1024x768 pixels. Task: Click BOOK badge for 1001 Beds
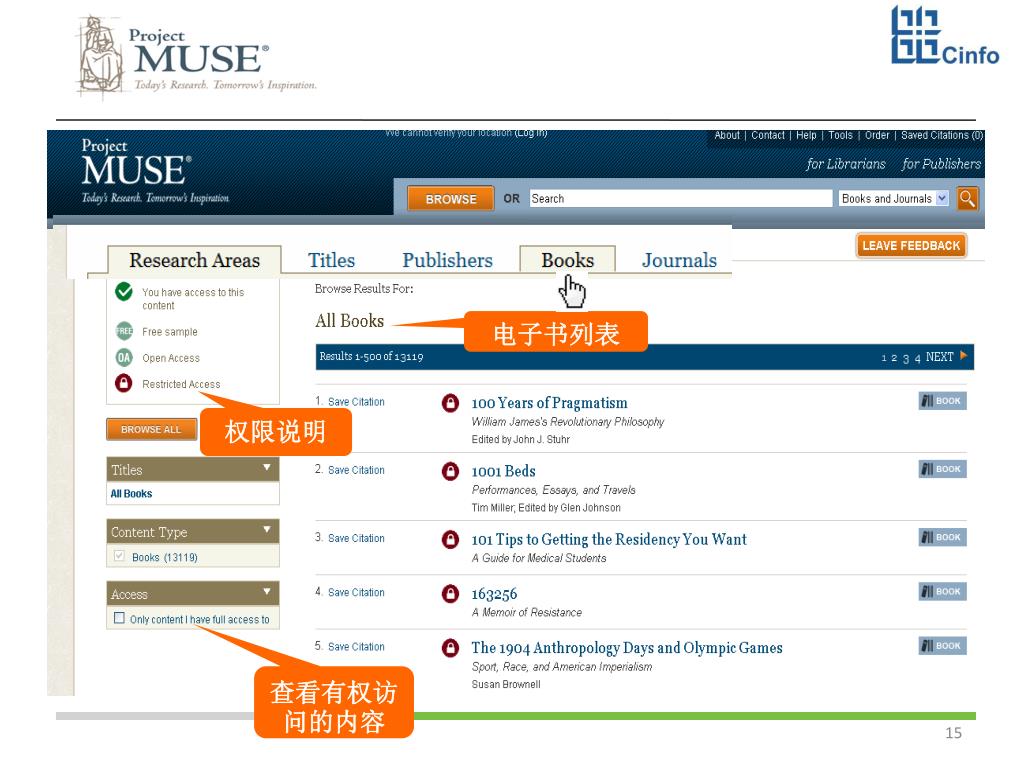(x=942, y=469)
